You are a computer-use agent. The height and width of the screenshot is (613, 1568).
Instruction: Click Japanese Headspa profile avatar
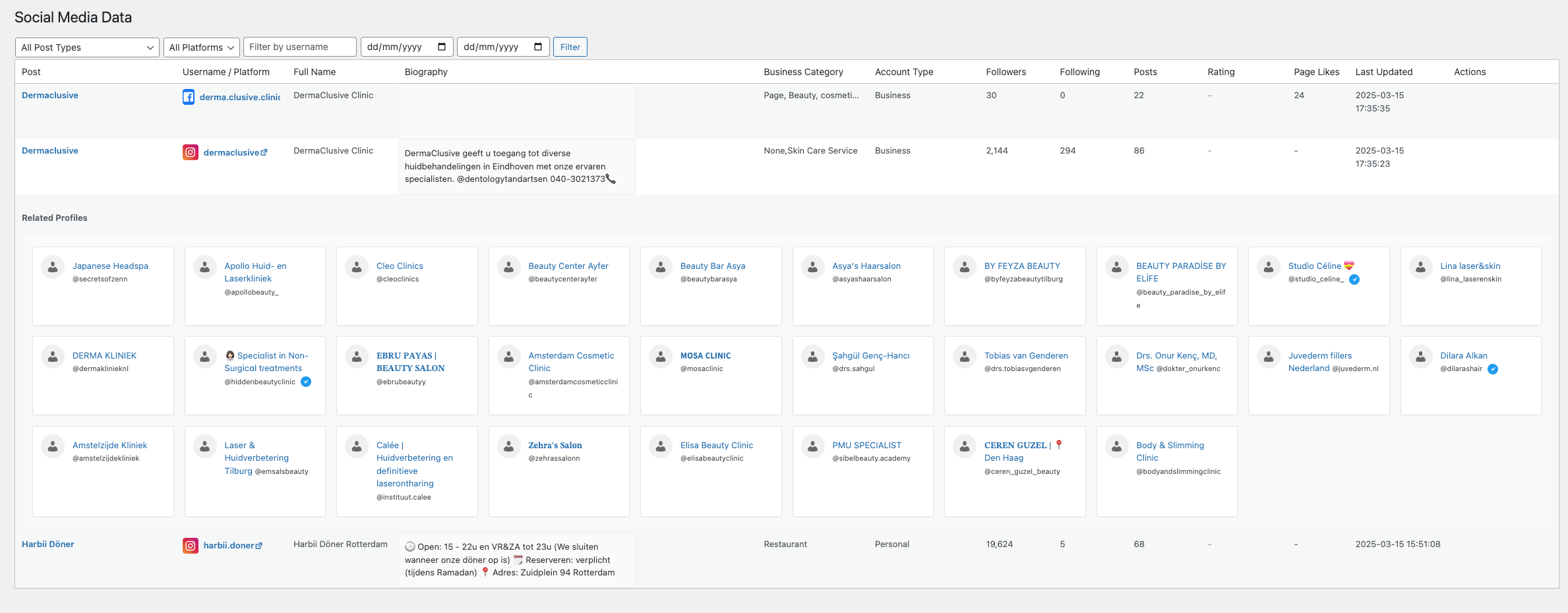click(x=53, y=267)
